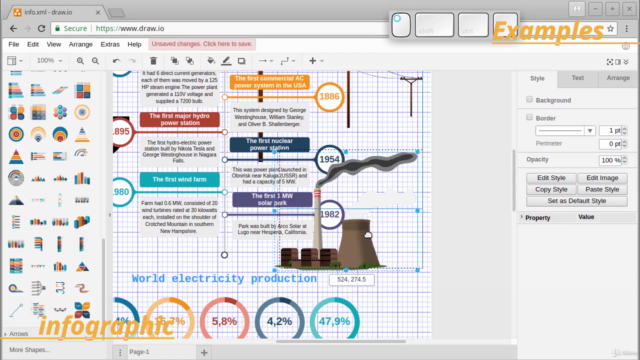Select the Page-1 tab

[x=139, y=352]
